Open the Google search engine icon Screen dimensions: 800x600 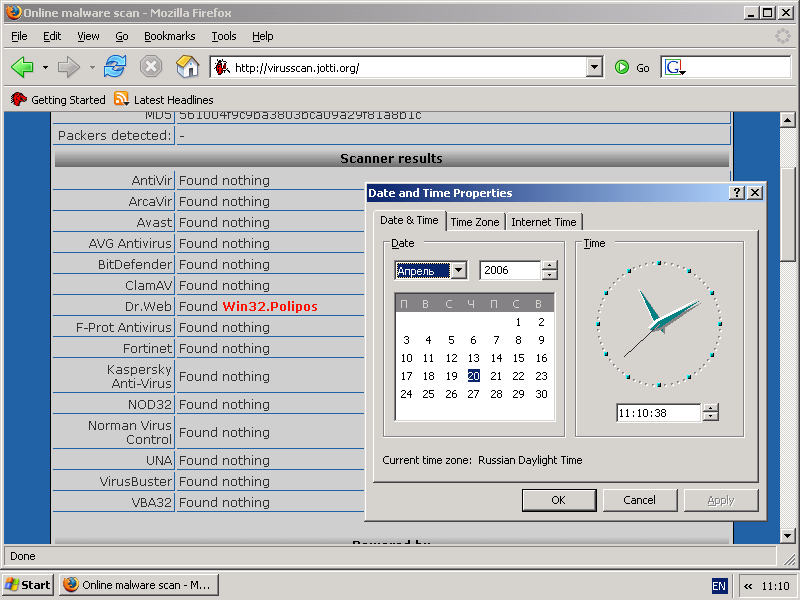click(x=673, y=67)
